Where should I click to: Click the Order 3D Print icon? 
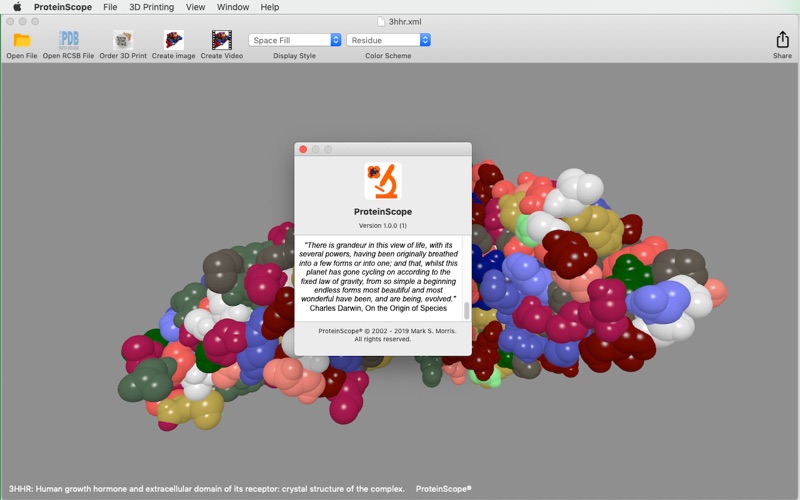pyautogui.click(x=123, y=40)
